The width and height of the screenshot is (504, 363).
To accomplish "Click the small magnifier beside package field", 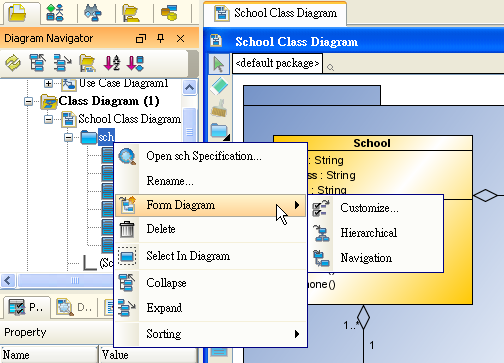I will pos(330,68).
